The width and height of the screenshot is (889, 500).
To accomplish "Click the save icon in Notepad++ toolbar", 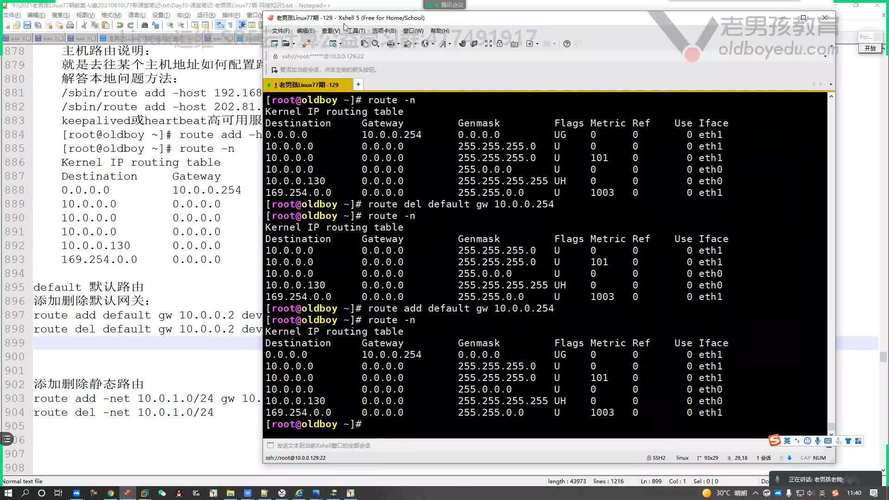I will 27,25.
